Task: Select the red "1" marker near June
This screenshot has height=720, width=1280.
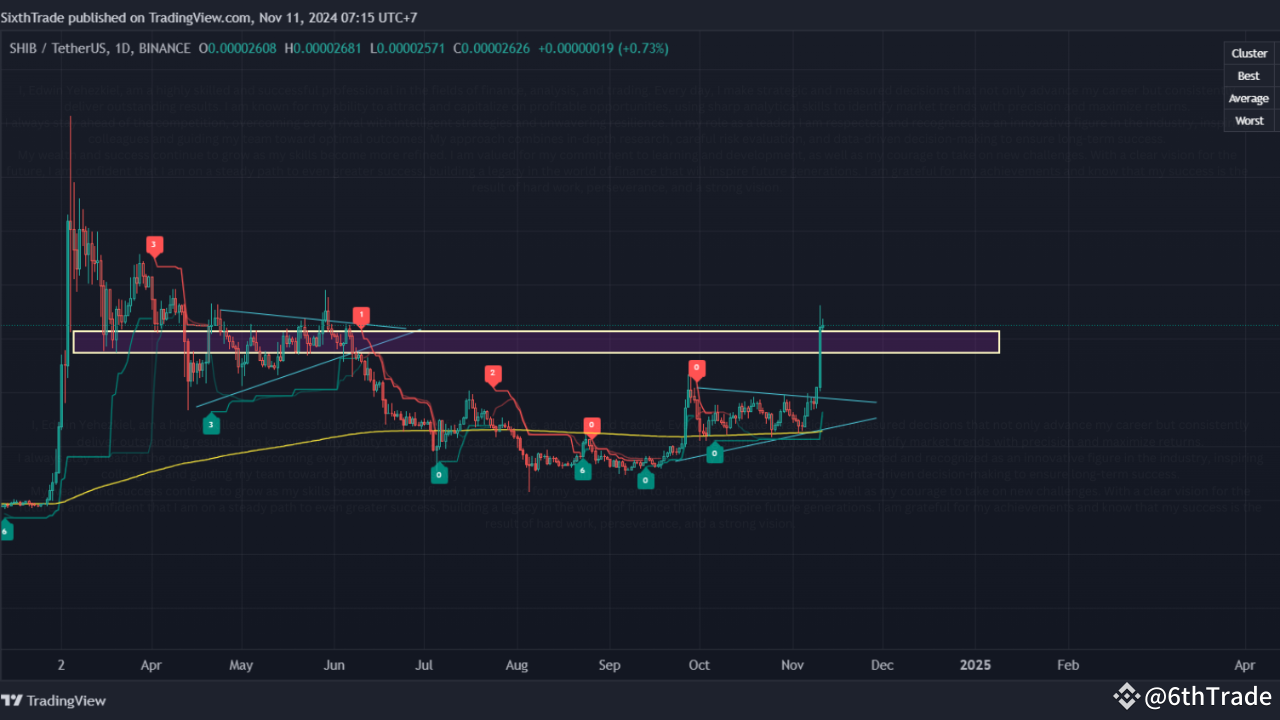Action: [x=361, y=314]
